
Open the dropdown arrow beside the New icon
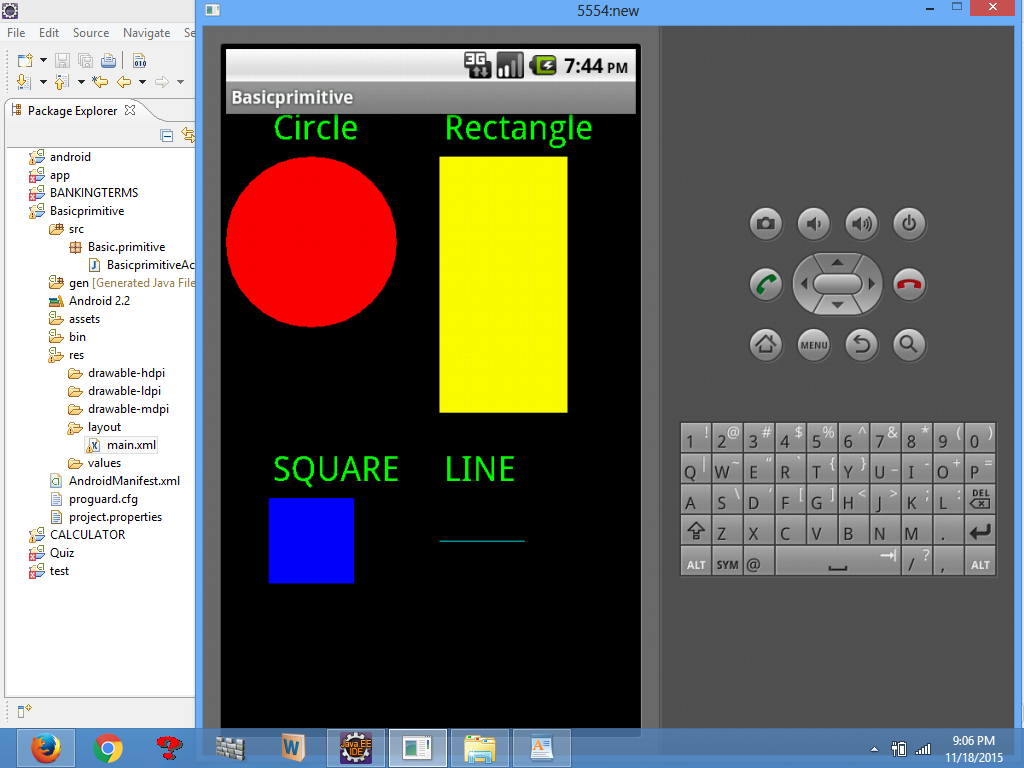[43, 60]
